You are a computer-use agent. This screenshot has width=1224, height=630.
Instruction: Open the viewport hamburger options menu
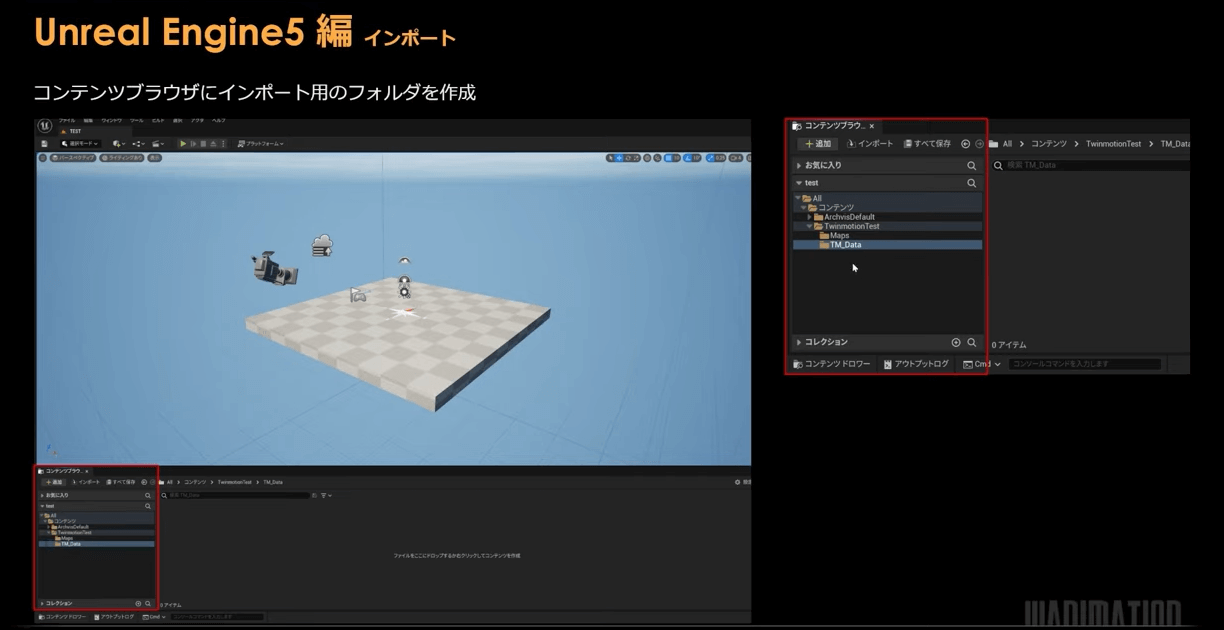(x=43, y=158)
